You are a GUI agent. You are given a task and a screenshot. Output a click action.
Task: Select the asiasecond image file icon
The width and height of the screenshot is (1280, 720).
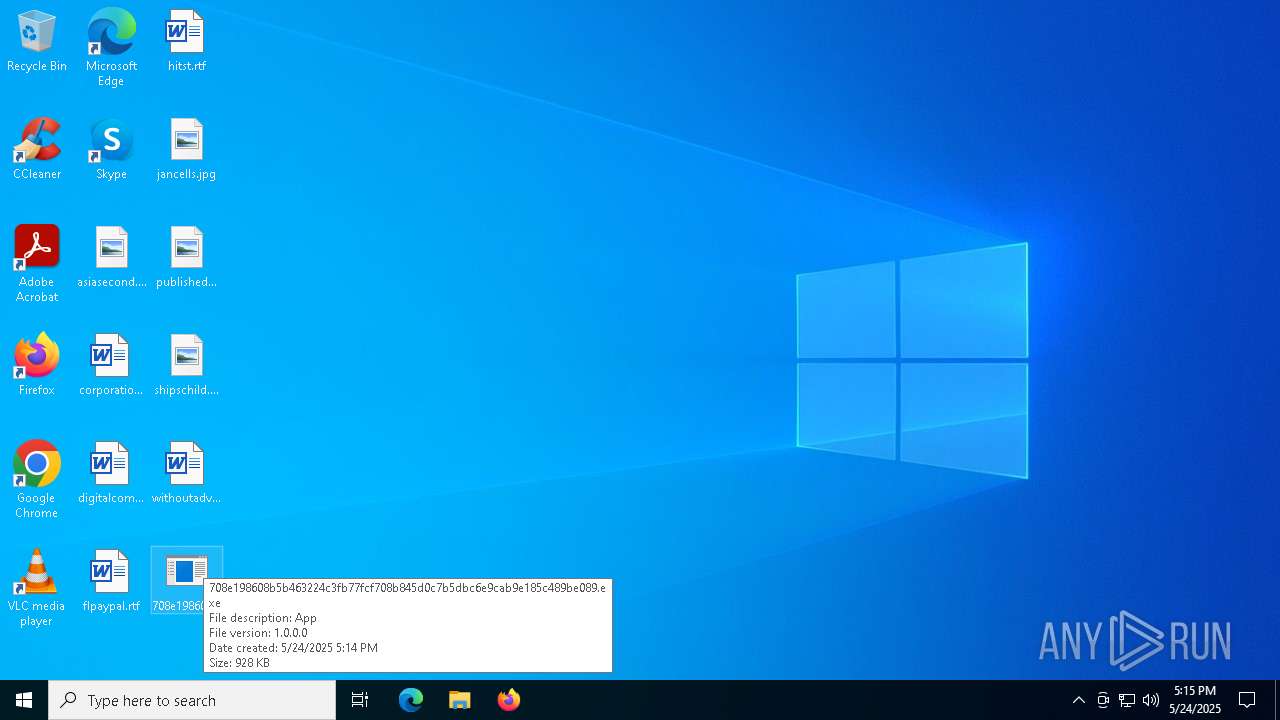(111, 258)
